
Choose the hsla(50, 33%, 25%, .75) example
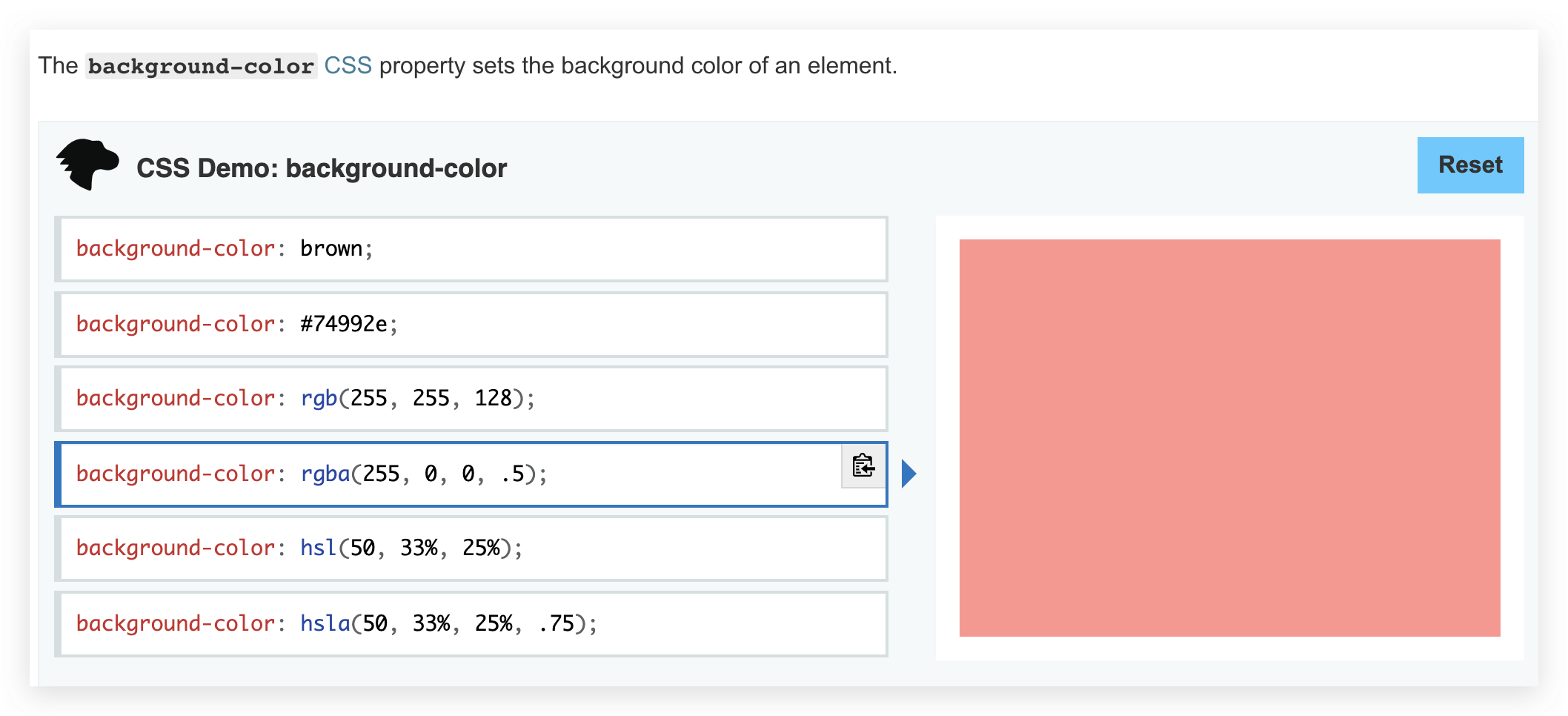pyautogui.click(x=471, y=624)
